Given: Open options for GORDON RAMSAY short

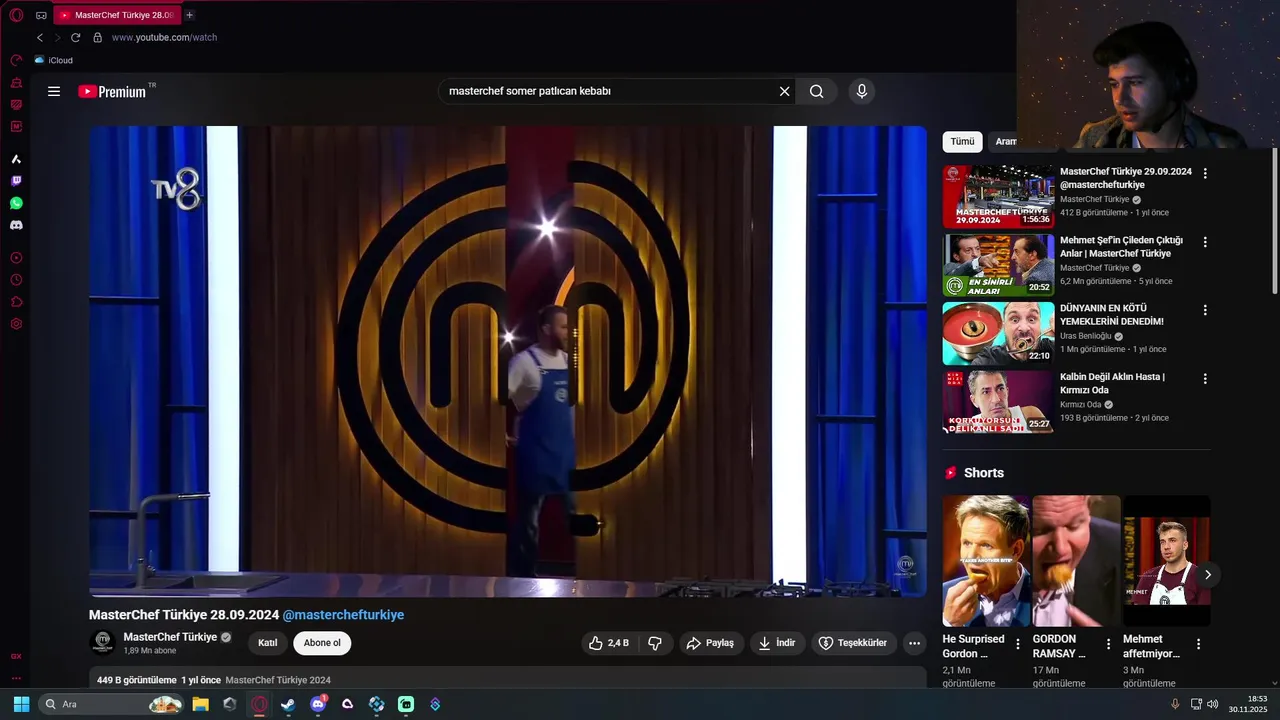Looking at the screenshot, I should 1108,644.
